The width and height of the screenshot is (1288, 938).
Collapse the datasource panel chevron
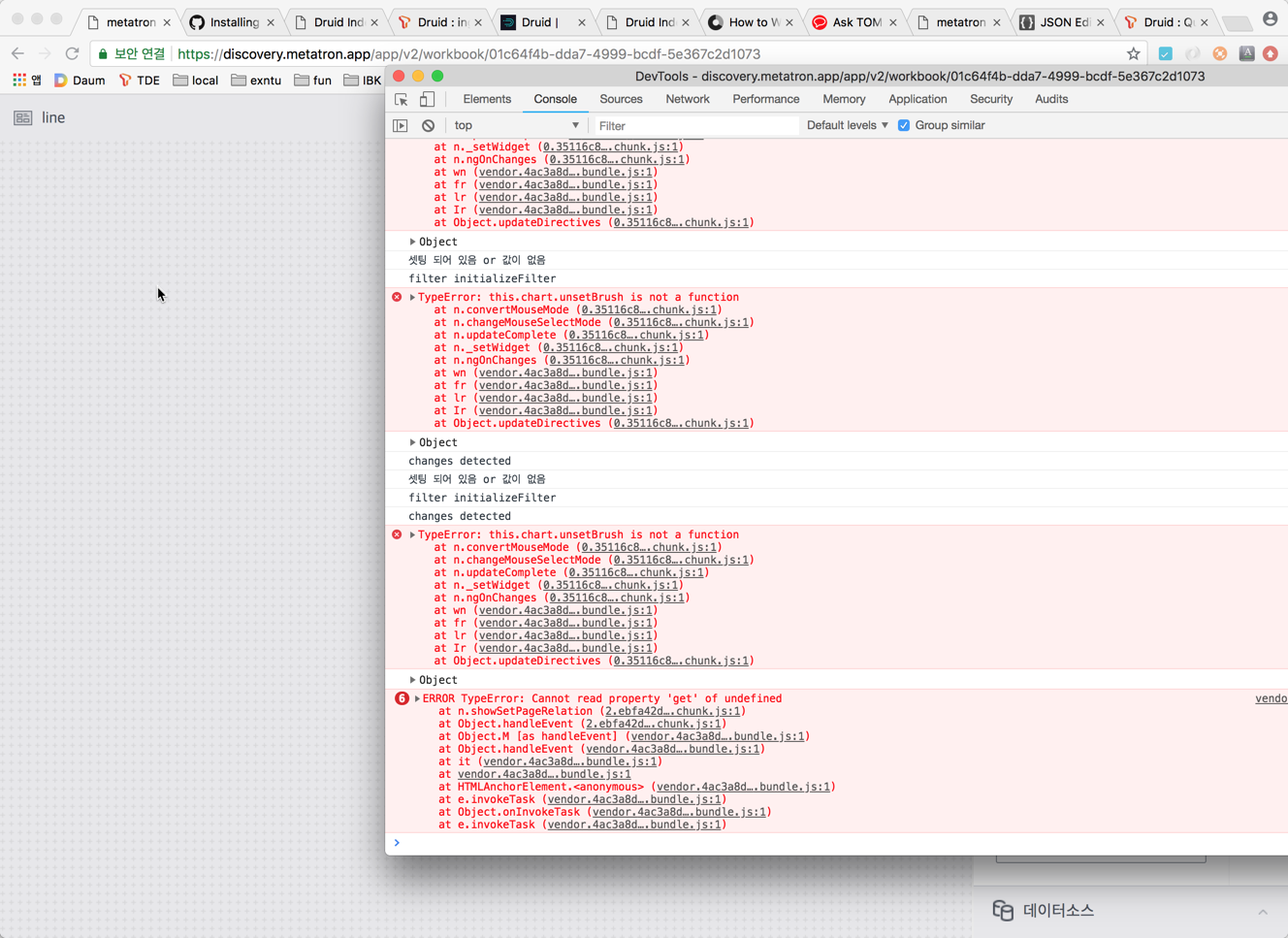(1263, 912)
